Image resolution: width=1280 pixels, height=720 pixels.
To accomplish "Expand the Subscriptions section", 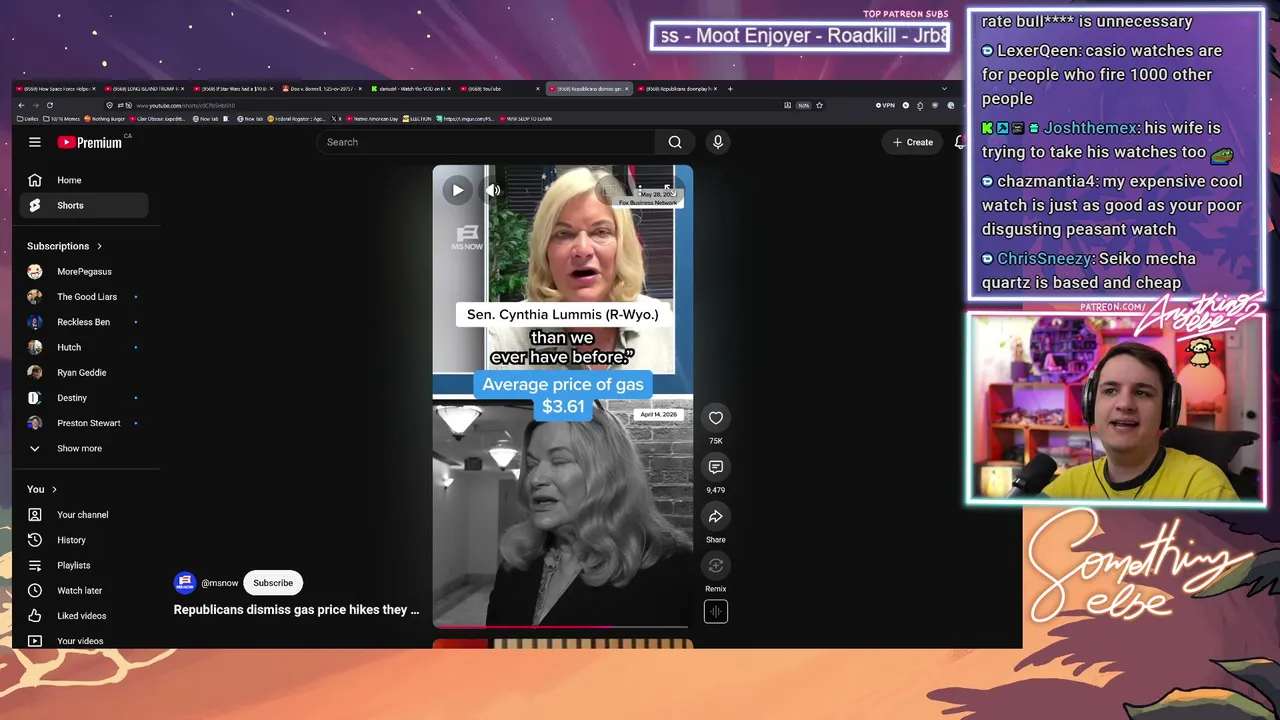I will [65, 246].
